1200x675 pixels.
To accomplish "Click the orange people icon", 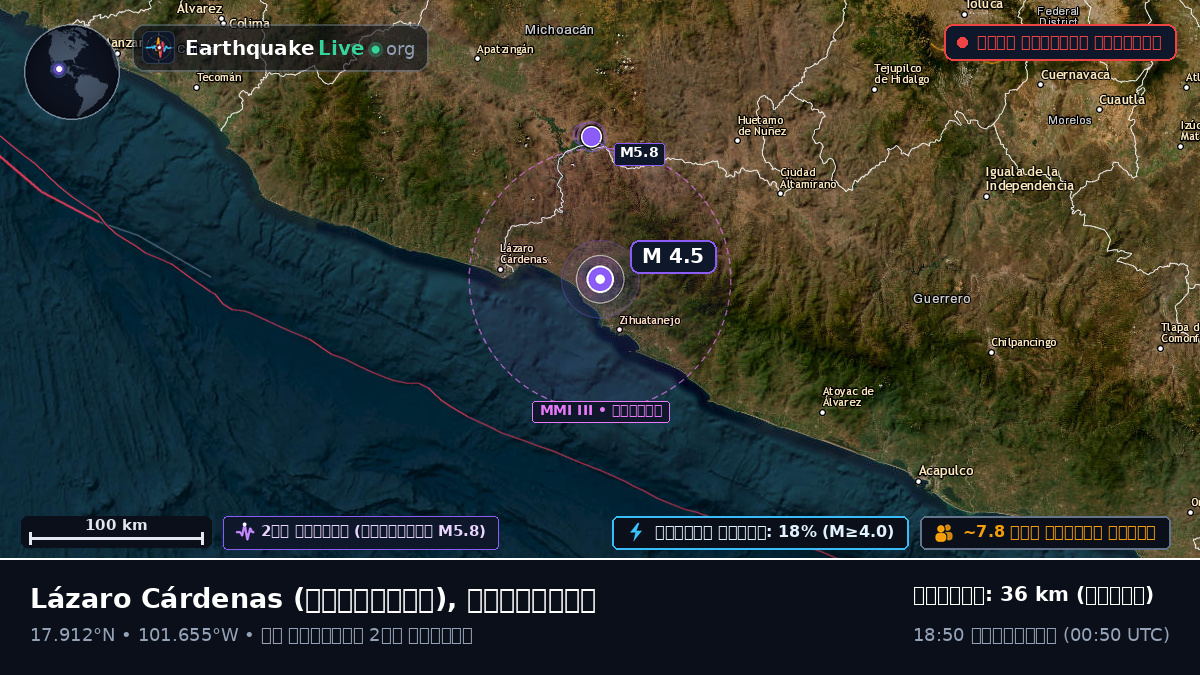I will click(x=944, y=533).
